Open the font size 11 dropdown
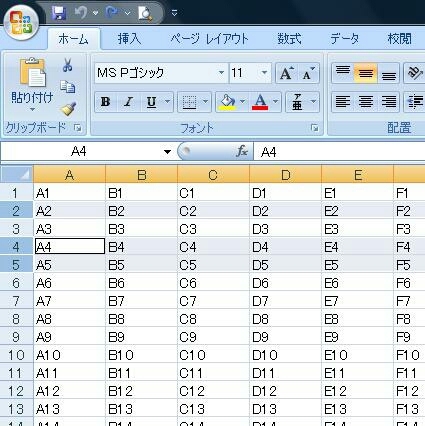This screenshot has height=426, width=425. pos(264,73)
